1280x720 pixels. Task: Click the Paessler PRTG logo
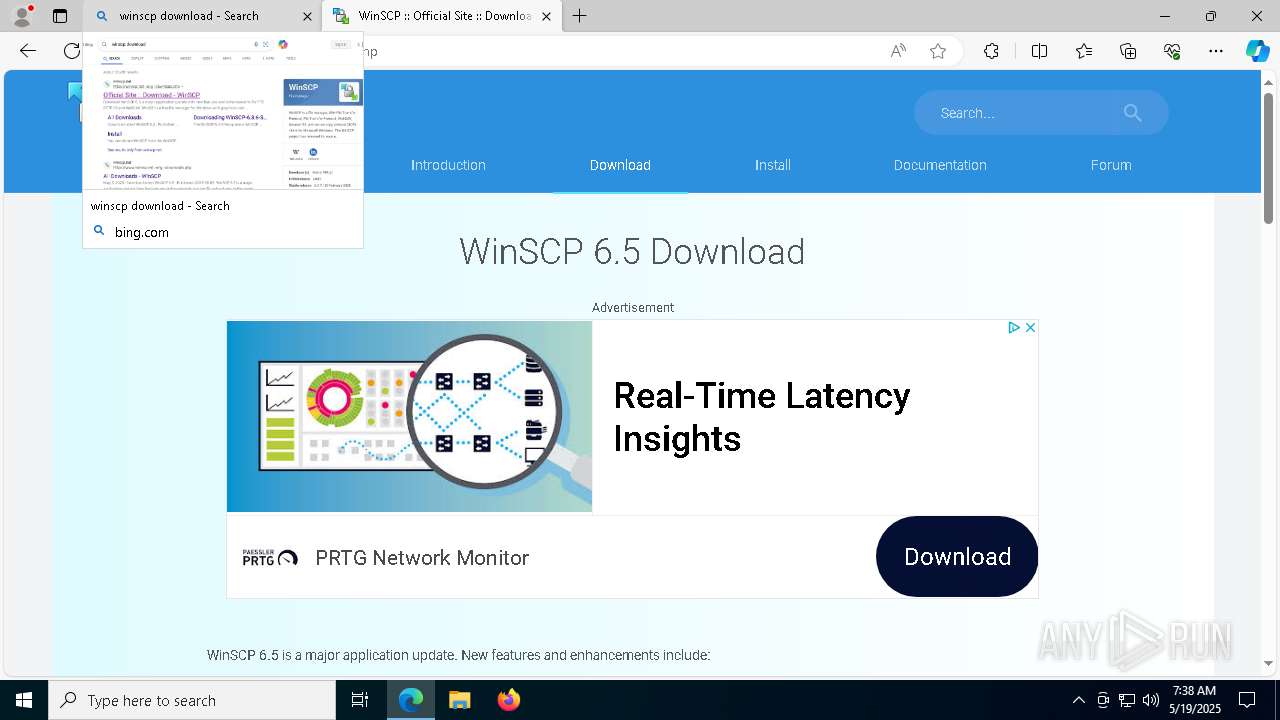click(x=270, y=557)
